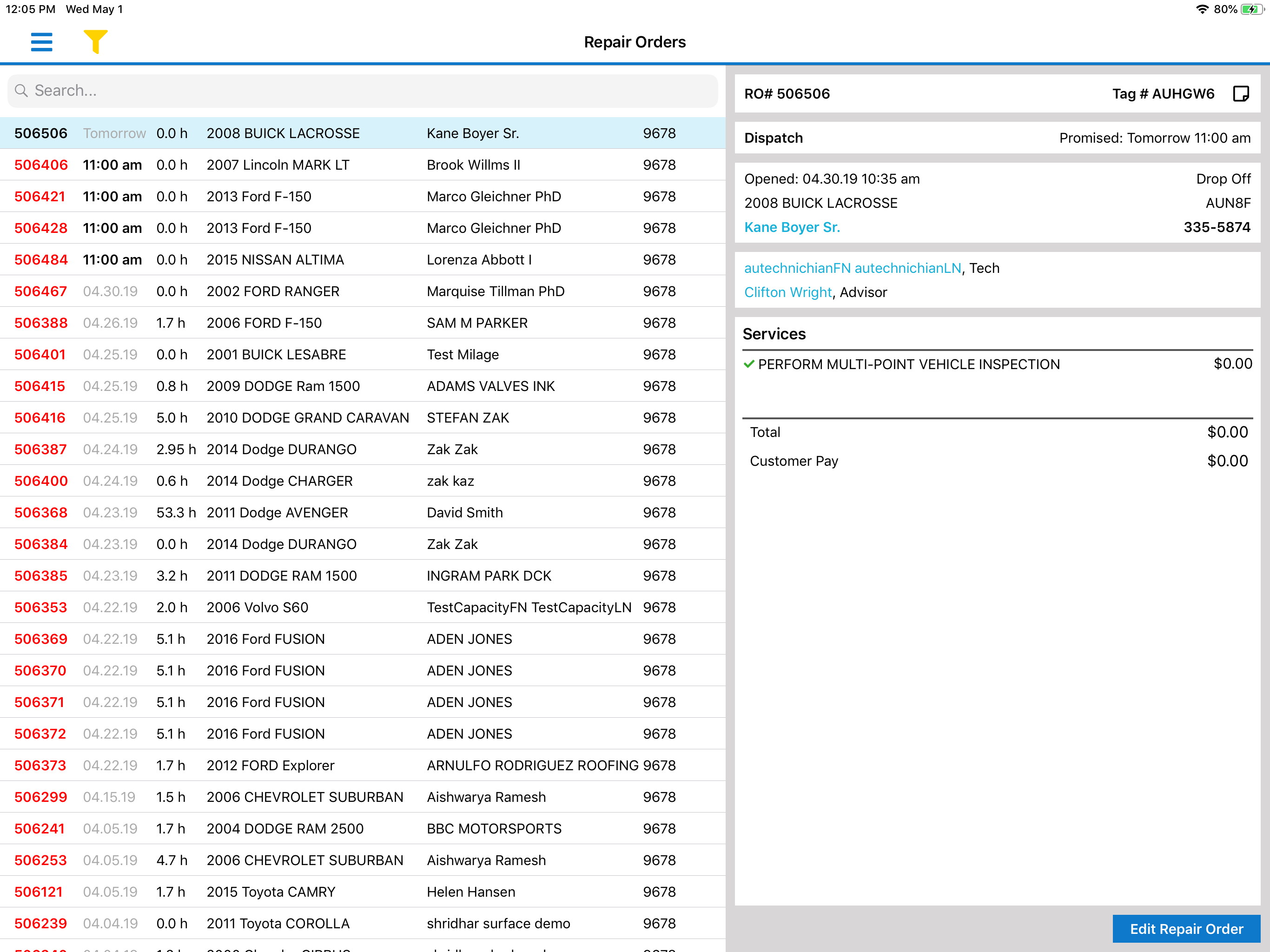The width and height of the screenshot is (1270, 952).
Task: Open Kane Boyer Sr. customer link
Action: 792,227
